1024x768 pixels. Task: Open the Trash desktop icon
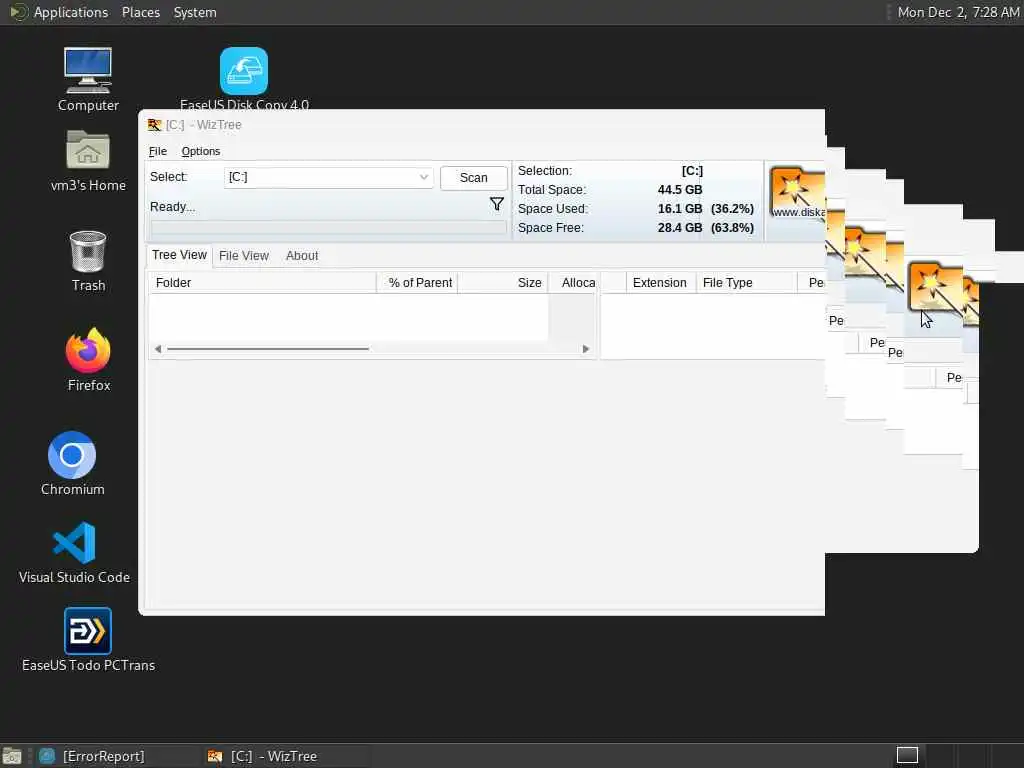[x=88, y=261]
